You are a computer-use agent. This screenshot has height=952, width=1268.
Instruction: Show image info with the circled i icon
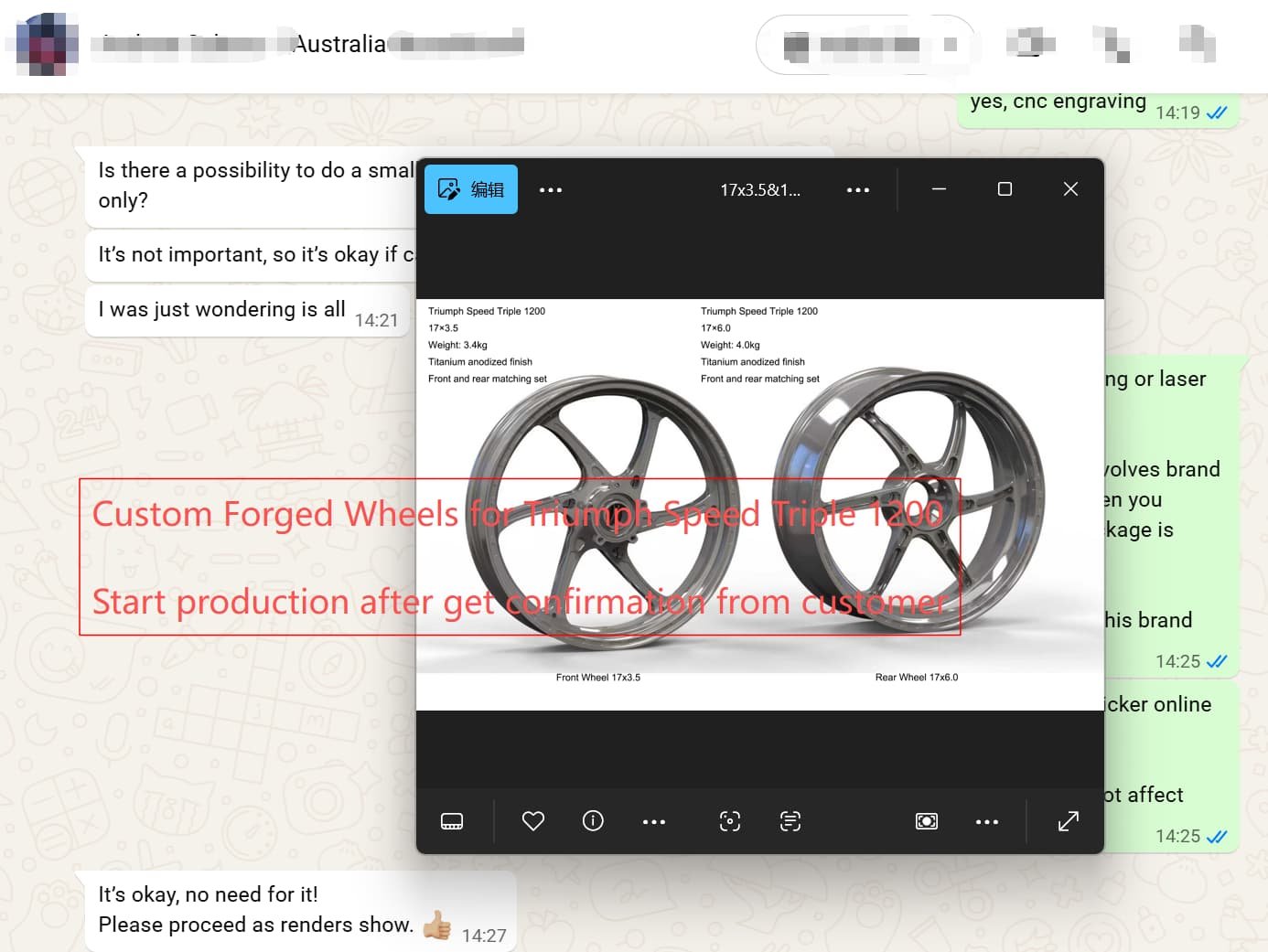point(593,821)
